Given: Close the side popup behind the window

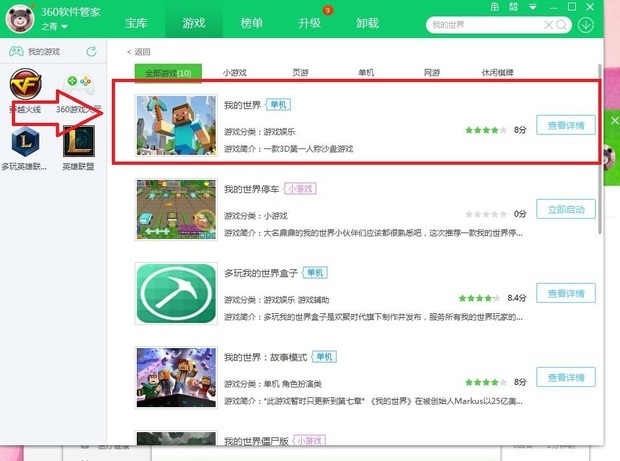Looking at the screenshot, I should (x=614, y=121).
